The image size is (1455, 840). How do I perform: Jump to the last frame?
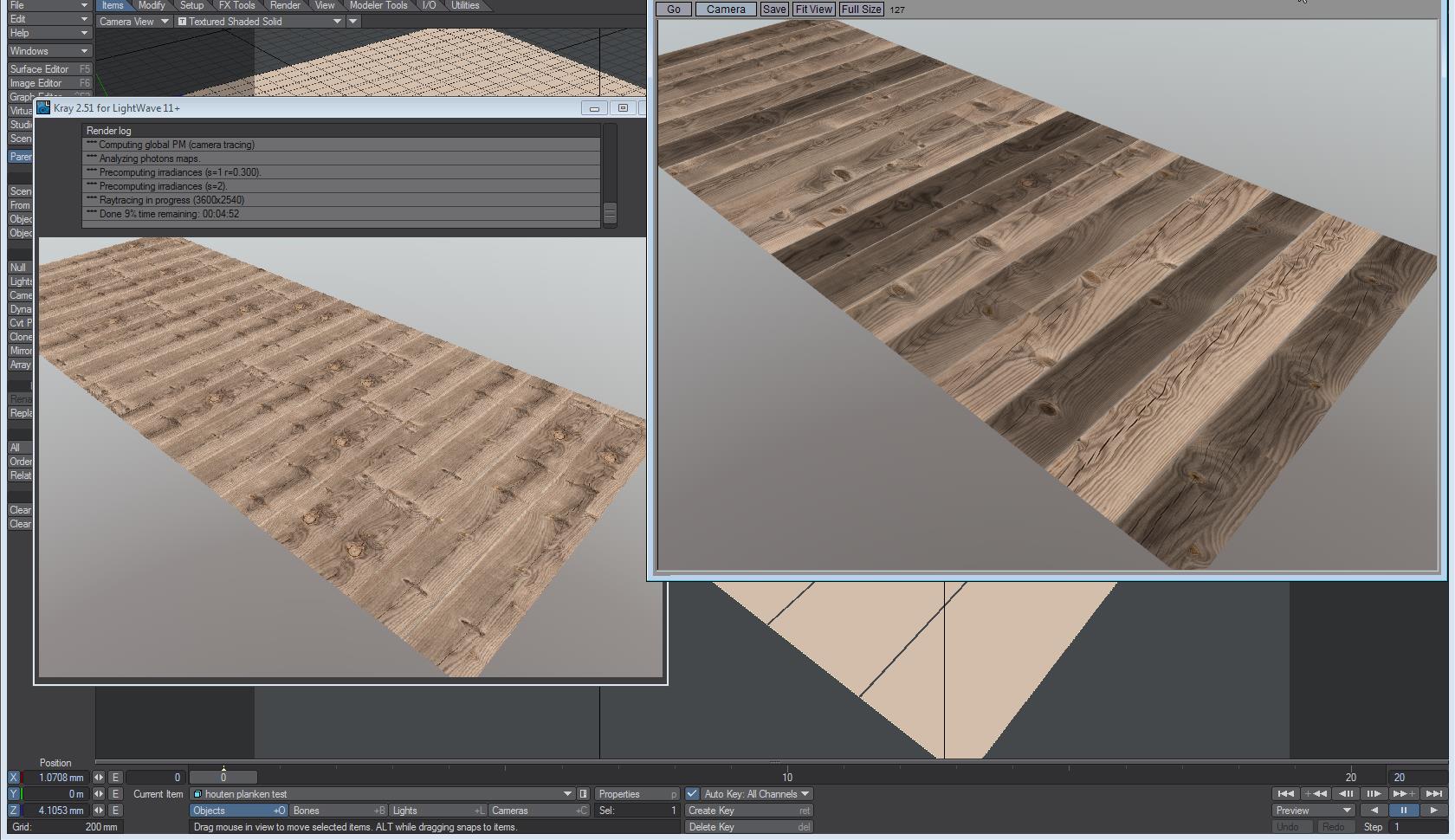click(x=1434, y=793)
